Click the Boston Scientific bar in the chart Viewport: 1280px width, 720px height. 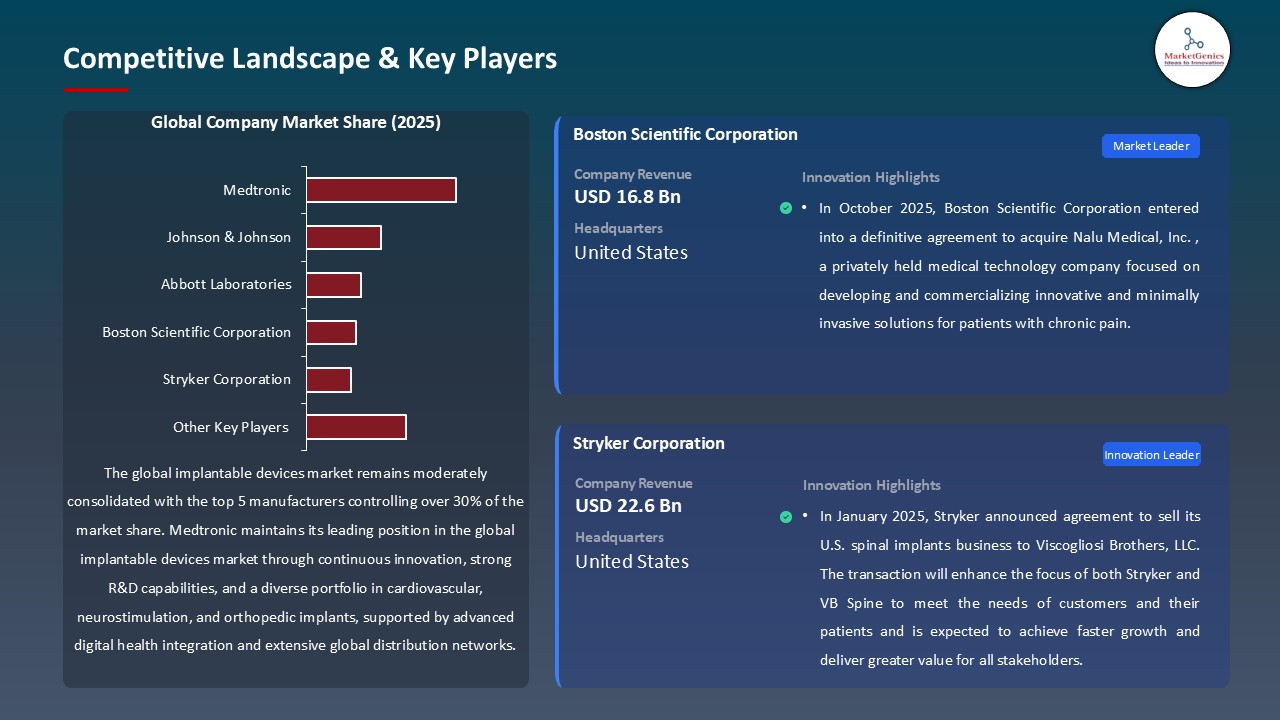click(x=330, y=331)
